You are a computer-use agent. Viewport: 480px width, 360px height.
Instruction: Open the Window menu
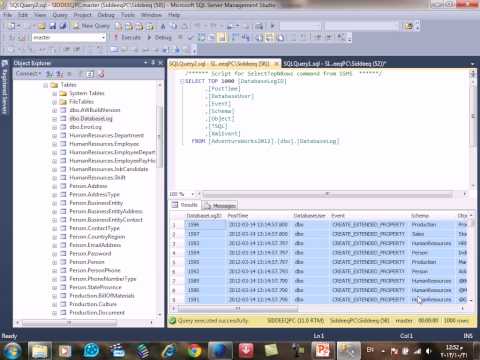tap(151, 15)
